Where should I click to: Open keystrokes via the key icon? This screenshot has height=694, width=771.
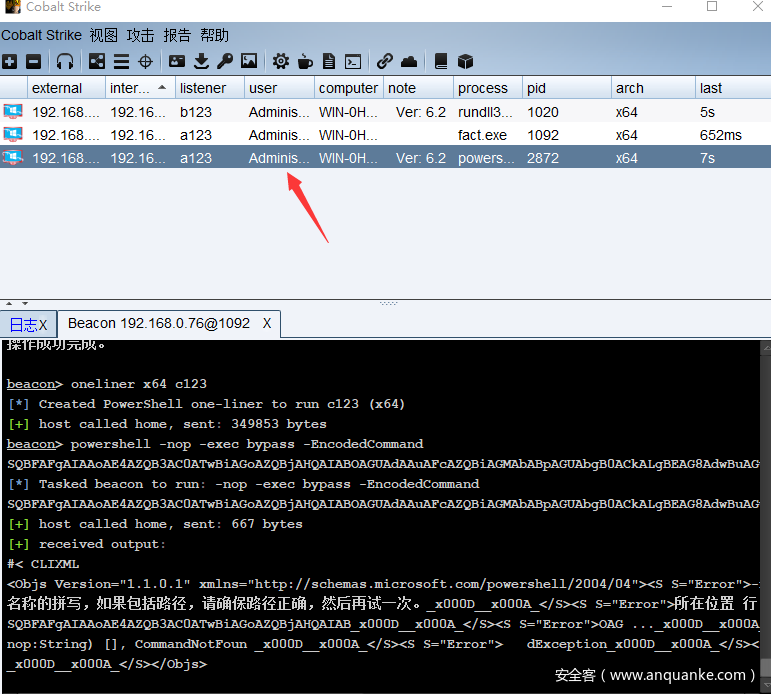point(225,61)
